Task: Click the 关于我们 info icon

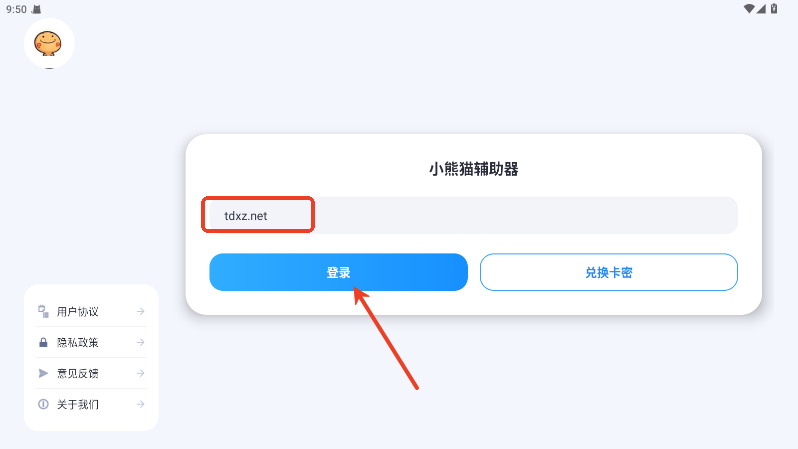Action: click(43, 404)
